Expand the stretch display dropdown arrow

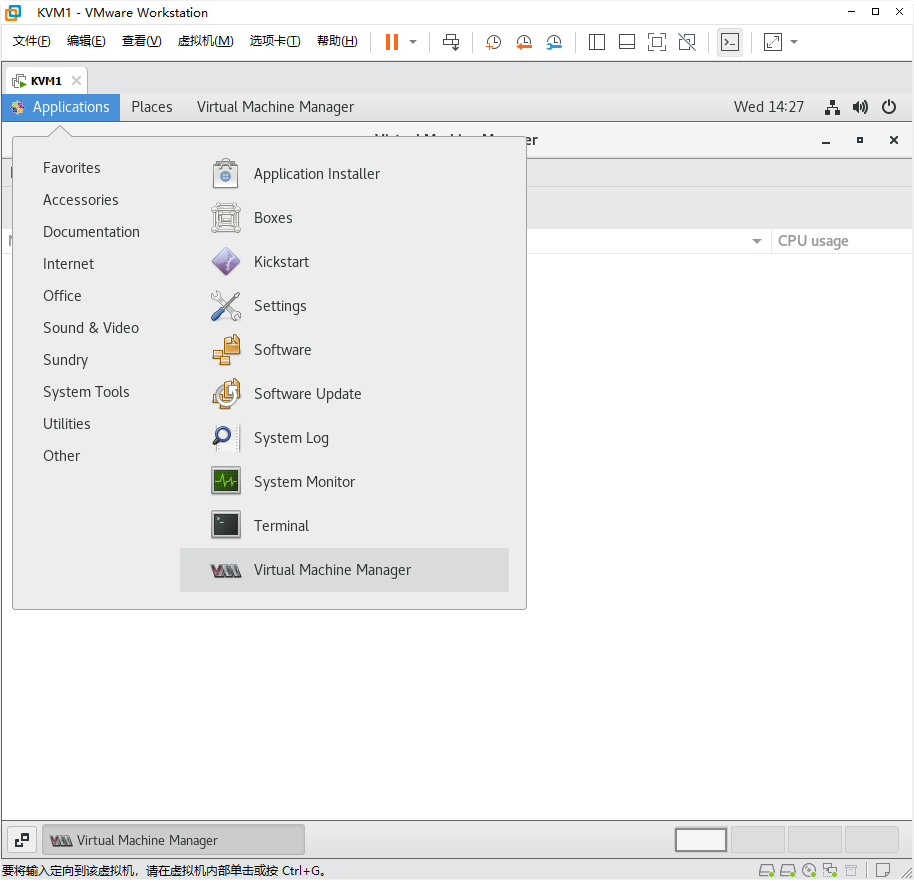click(794, 42)
